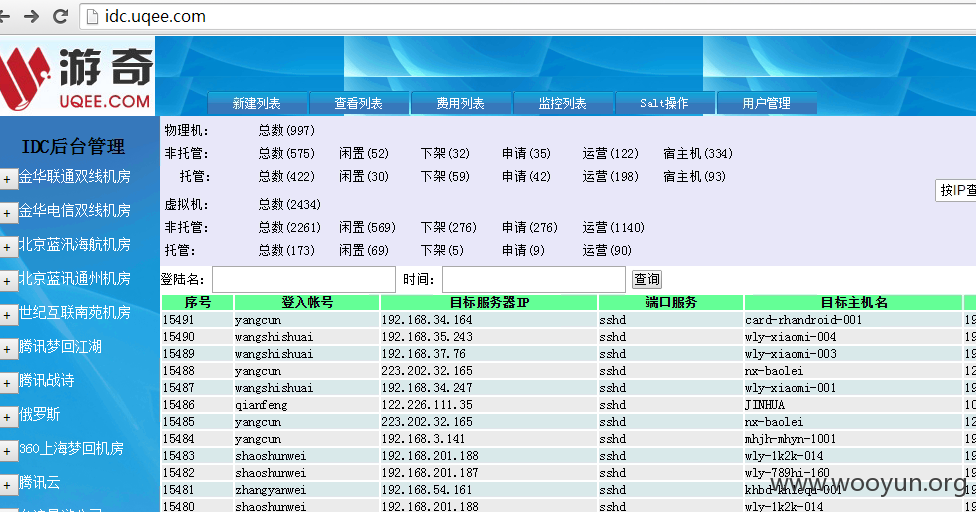Expand 腾讯云 tree node

coord(7,485)
